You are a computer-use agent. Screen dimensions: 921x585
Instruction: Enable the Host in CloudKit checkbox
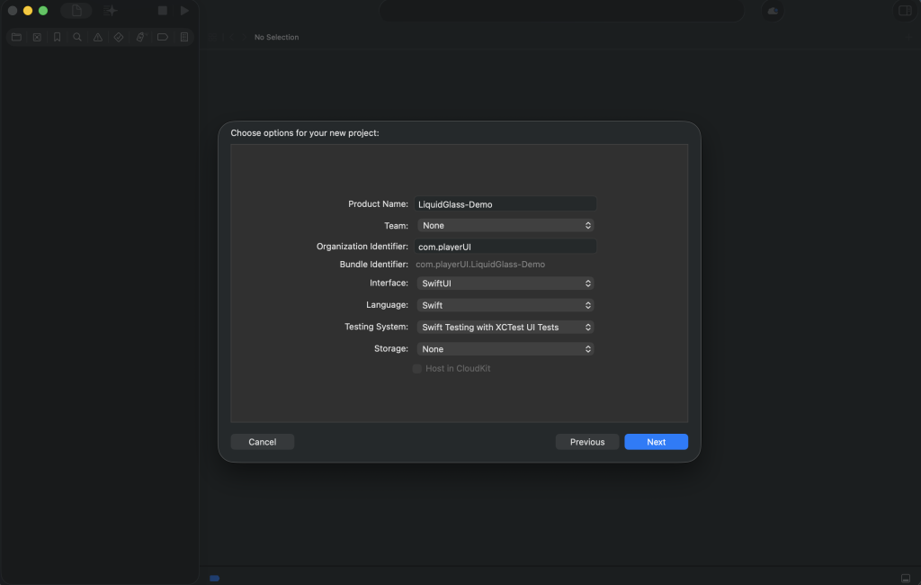point(417,369)
